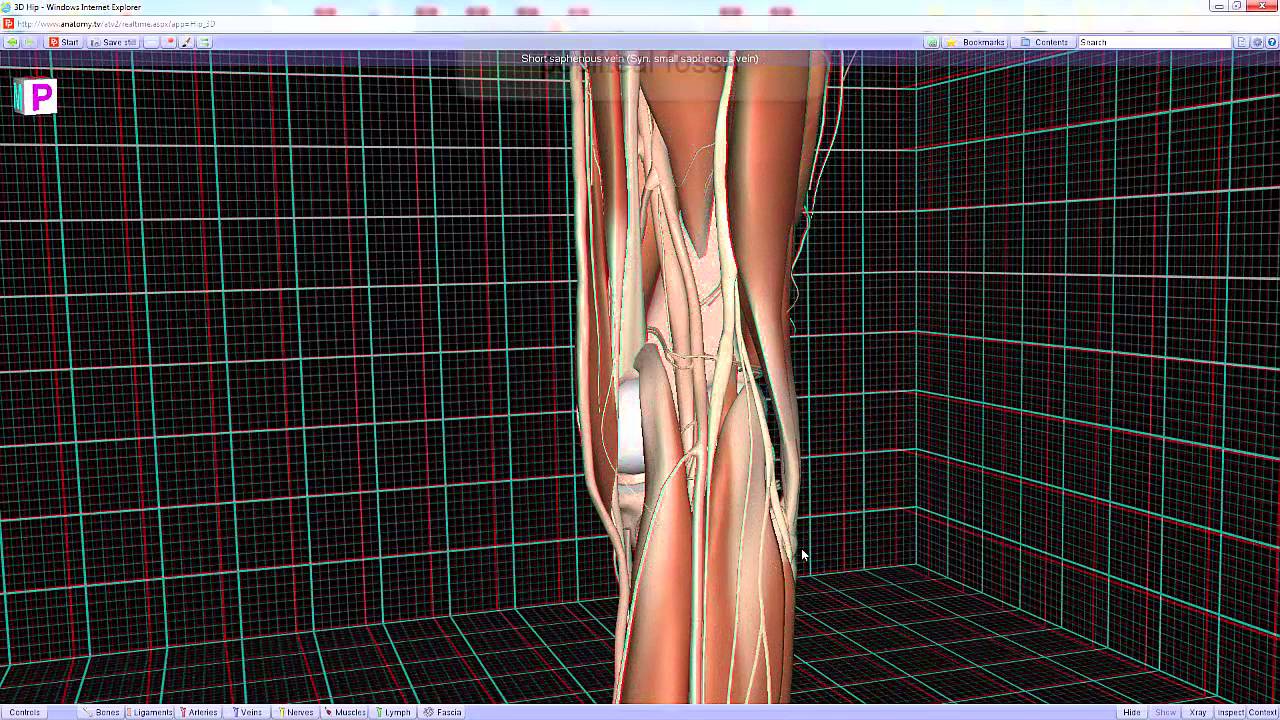
Task: Open the Controls panel button
Action: tap(25, 712)
